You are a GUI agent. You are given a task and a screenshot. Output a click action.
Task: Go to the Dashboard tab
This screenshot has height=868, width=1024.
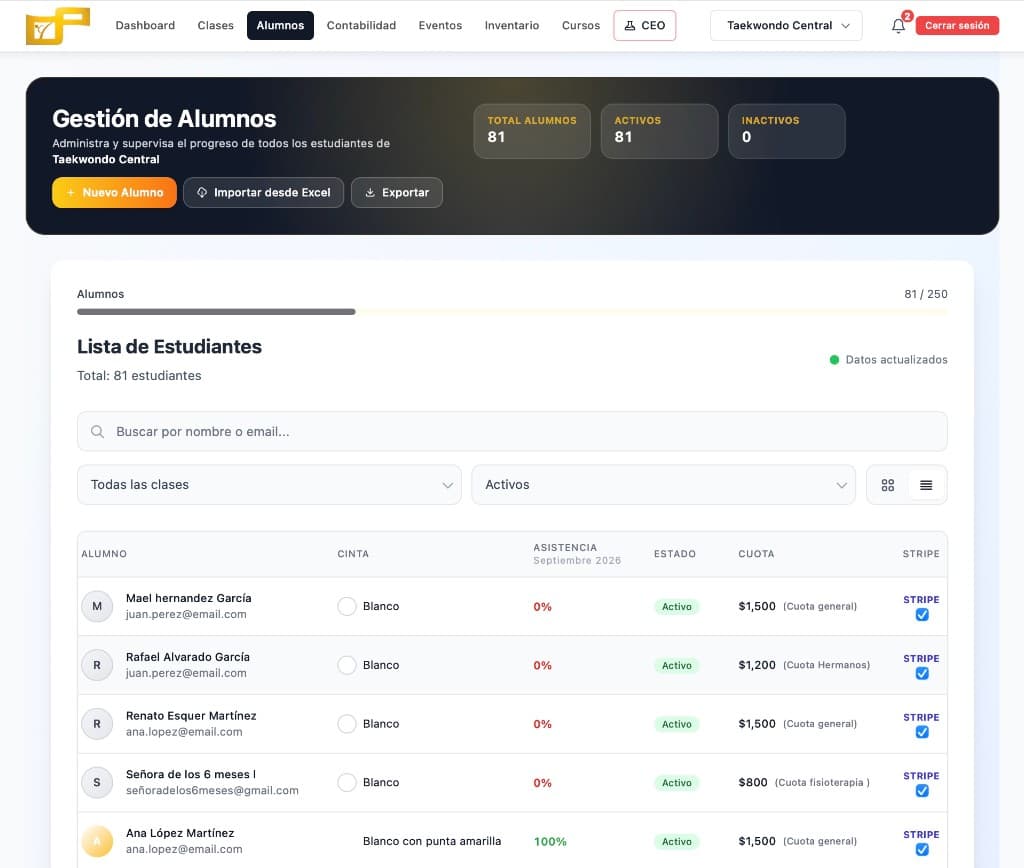click(145, 25)
